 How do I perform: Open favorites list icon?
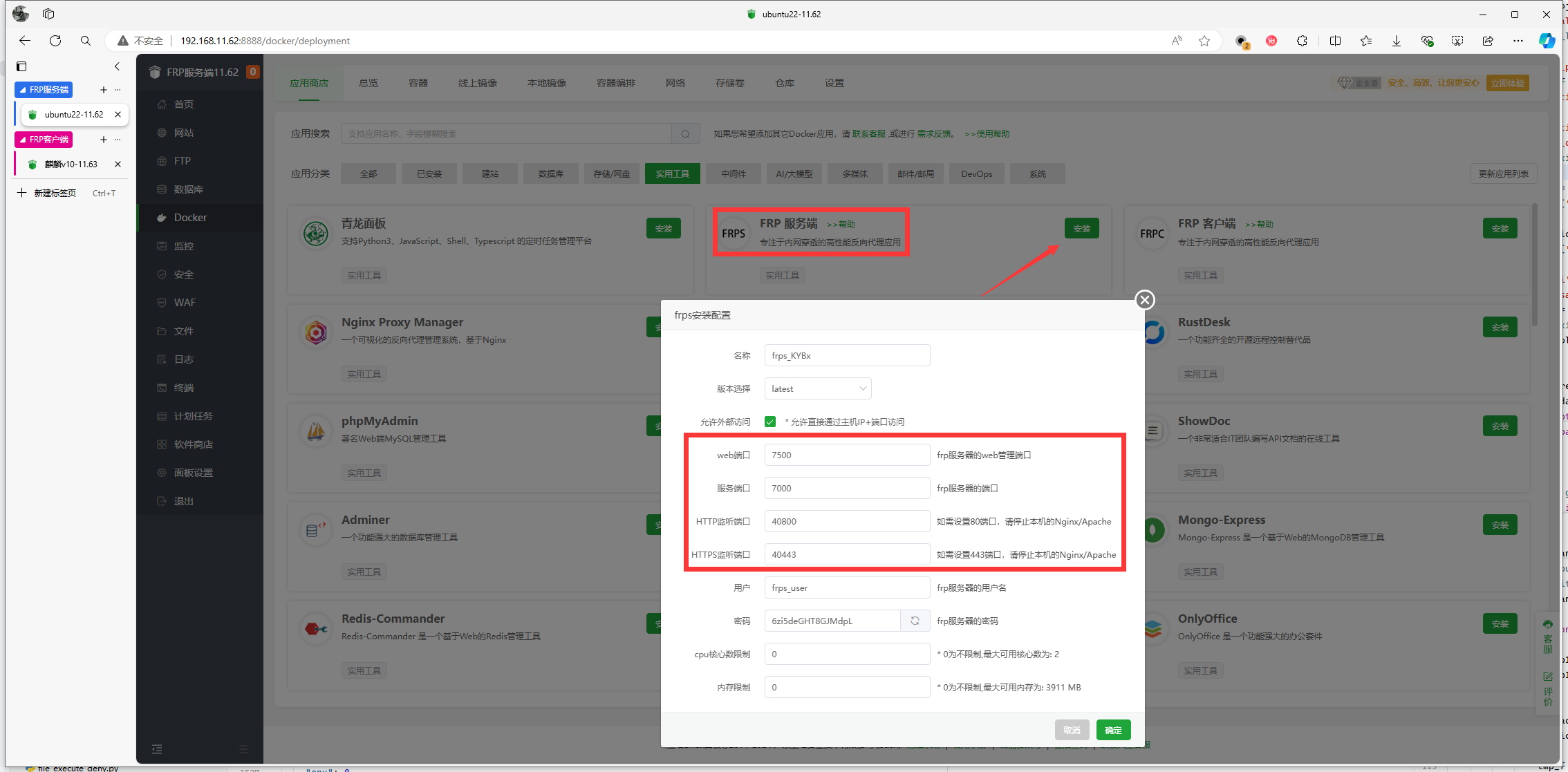point(1365,41)
